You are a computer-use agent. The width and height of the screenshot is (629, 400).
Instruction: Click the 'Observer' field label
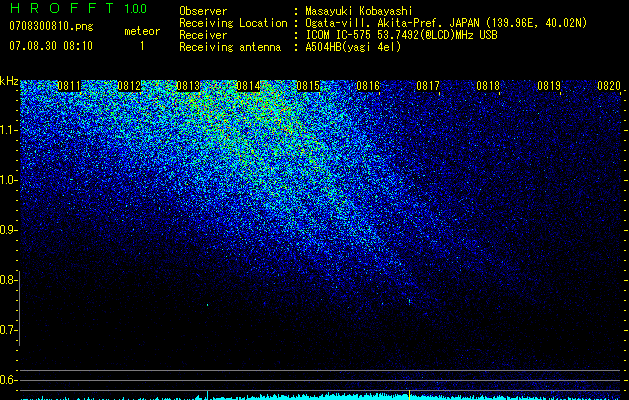click(203, 11)
